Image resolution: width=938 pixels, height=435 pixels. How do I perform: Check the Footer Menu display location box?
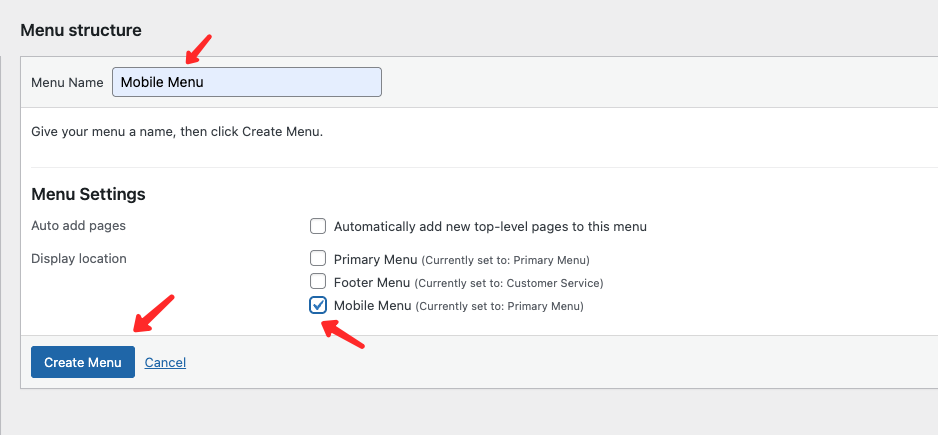(318, 282)
